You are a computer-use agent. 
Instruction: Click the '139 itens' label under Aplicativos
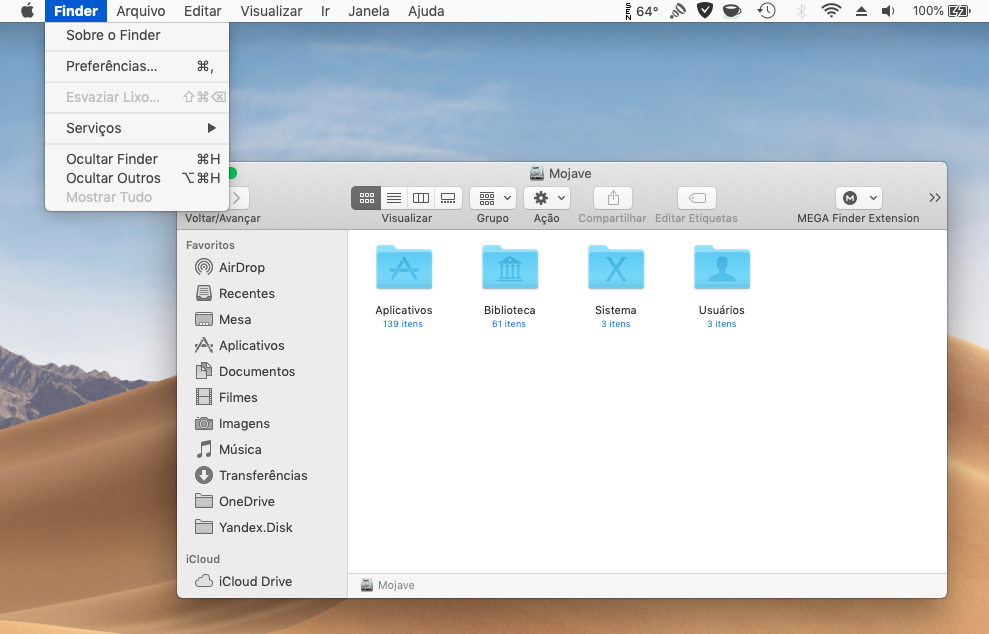tap(403, 324)
